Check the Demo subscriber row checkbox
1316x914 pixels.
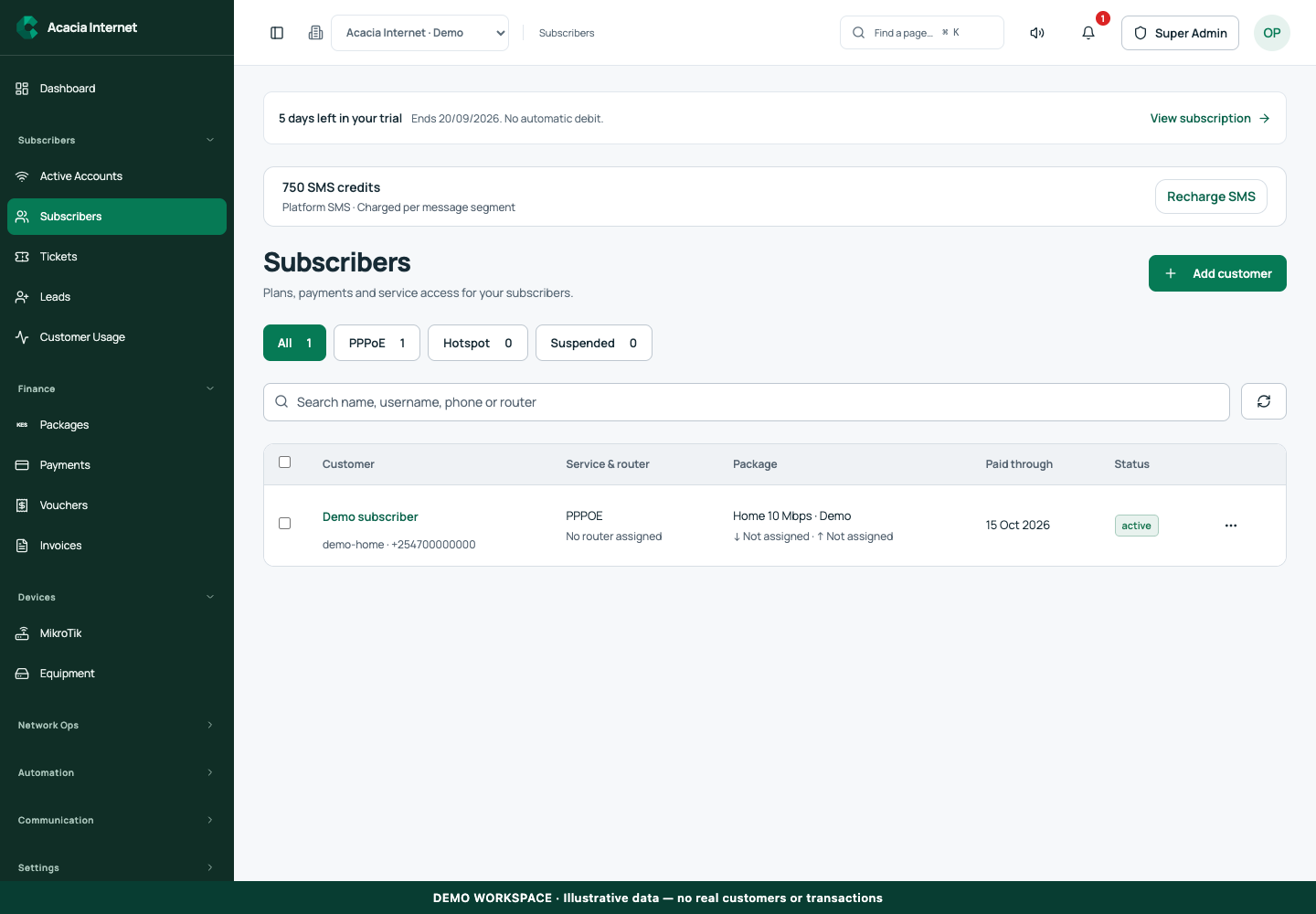click(284, 524)
